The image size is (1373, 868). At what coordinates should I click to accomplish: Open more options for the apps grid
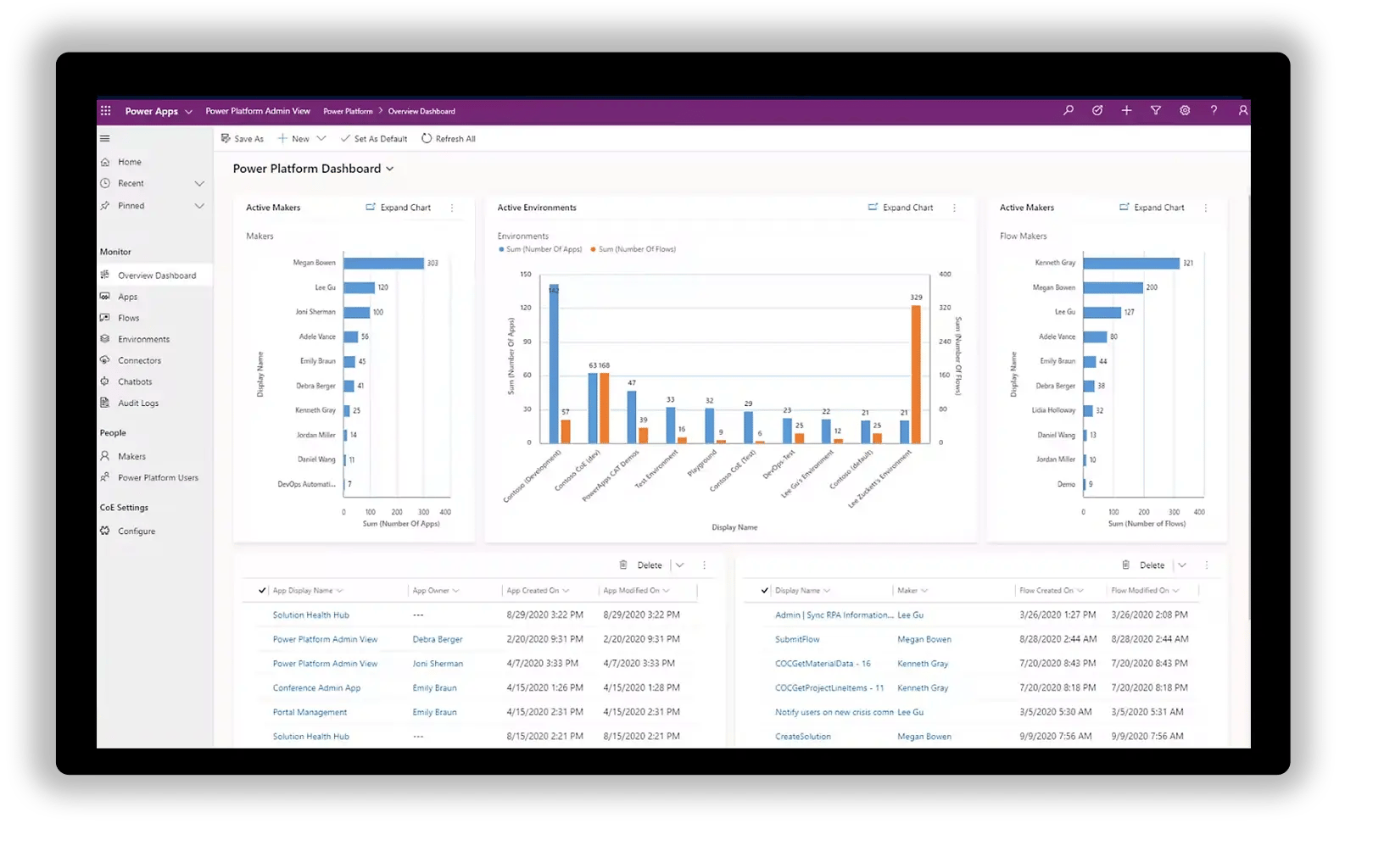pos(704,565)
